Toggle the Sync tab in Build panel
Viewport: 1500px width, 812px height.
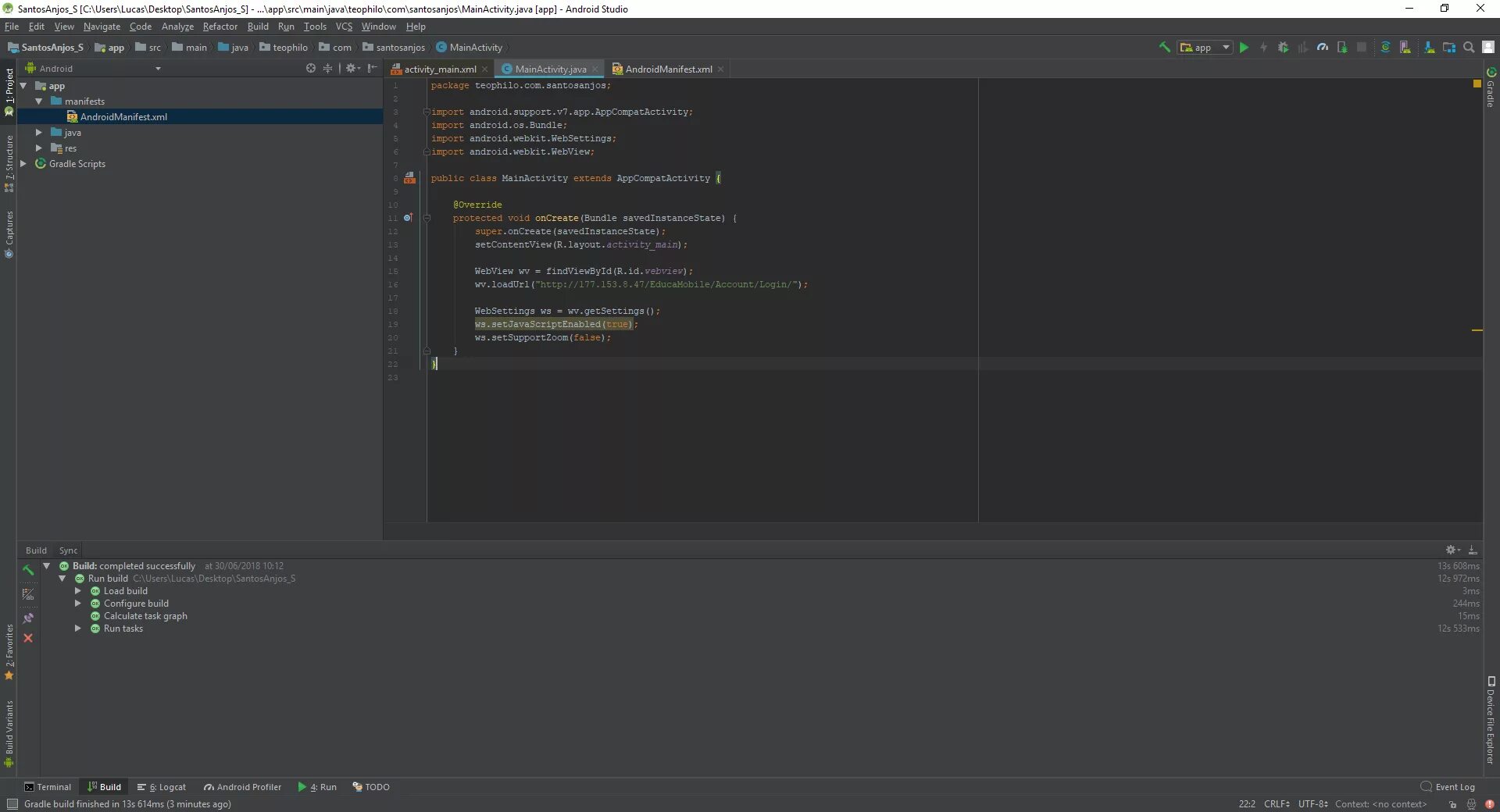coord(68,550)
